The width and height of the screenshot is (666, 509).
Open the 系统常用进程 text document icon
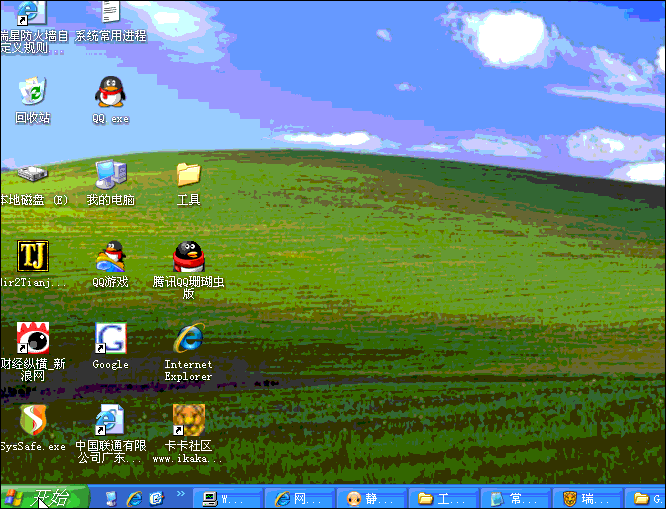tap(111, 11)
